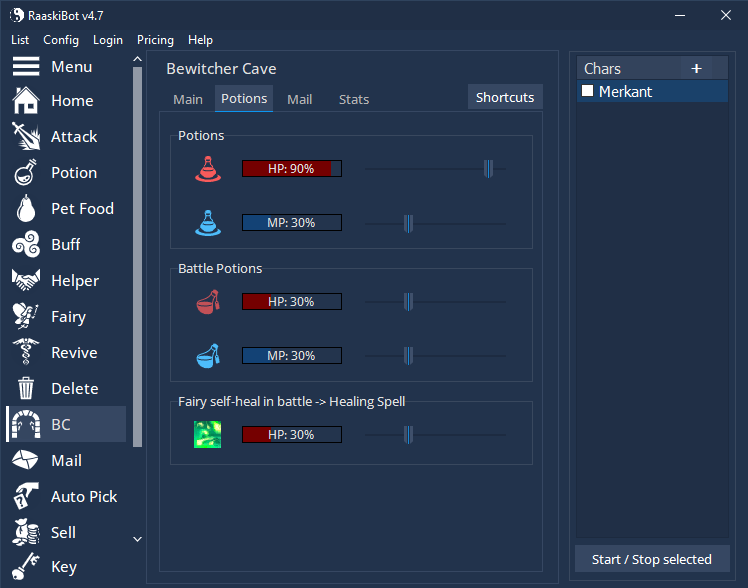The width and height of the screenshot is (748, 588).
Task: Switch to the Stats tab
Action: pyautogui.click(x=354, y=99)
